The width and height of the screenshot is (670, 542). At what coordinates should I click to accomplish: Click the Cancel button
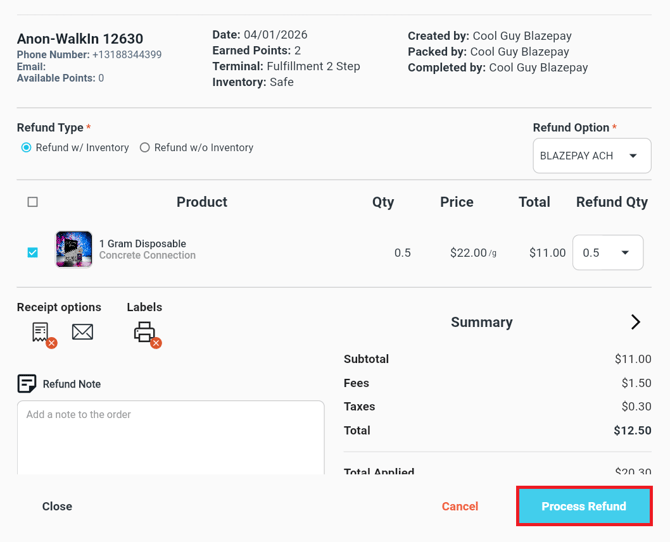[460, 506]
